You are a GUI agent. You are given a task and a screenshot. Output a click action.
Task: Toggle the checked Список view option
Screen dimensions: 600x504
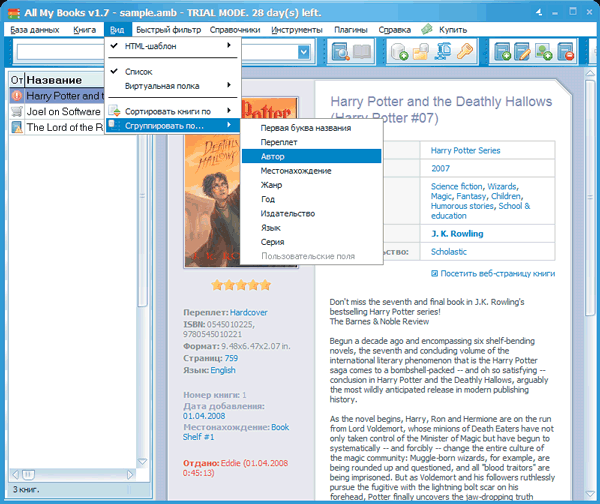tap(139, 72)
